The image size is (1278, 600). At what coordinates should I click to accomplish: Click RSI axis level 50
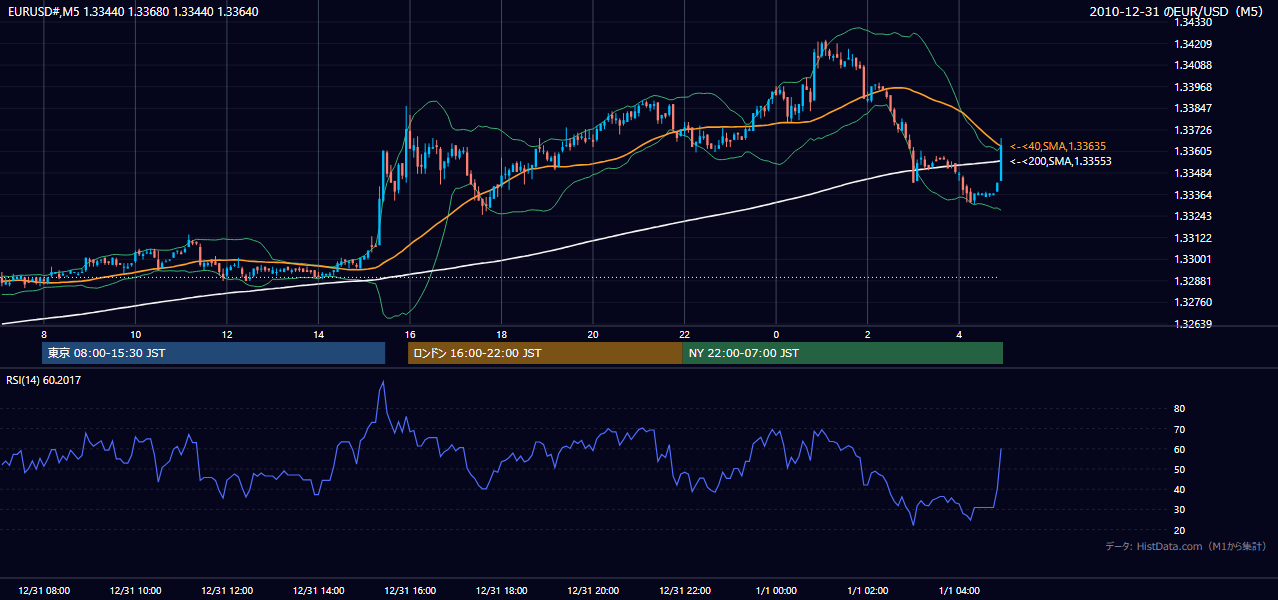coord(1179,469)
